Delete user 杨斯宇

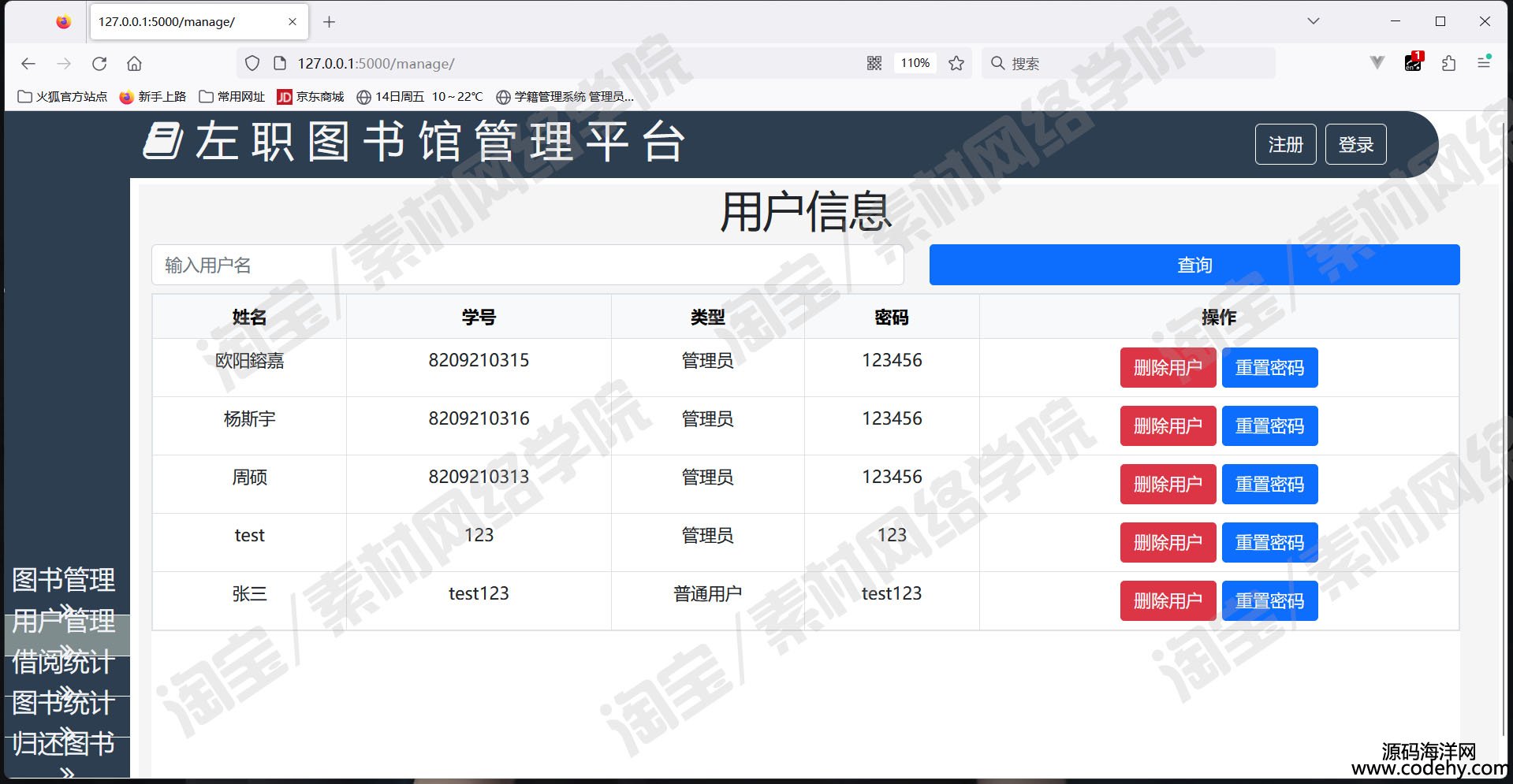pos(1168,425)
